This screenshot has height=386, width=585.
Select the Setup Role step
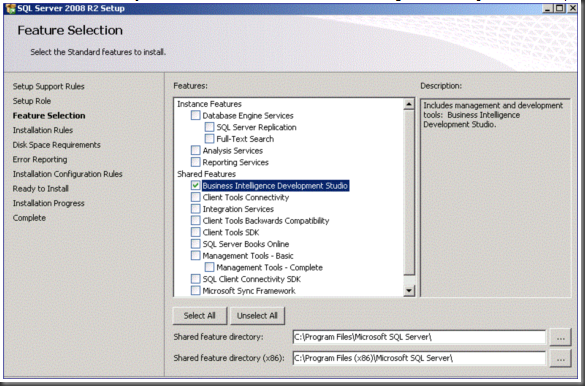[x=32, y=101]
